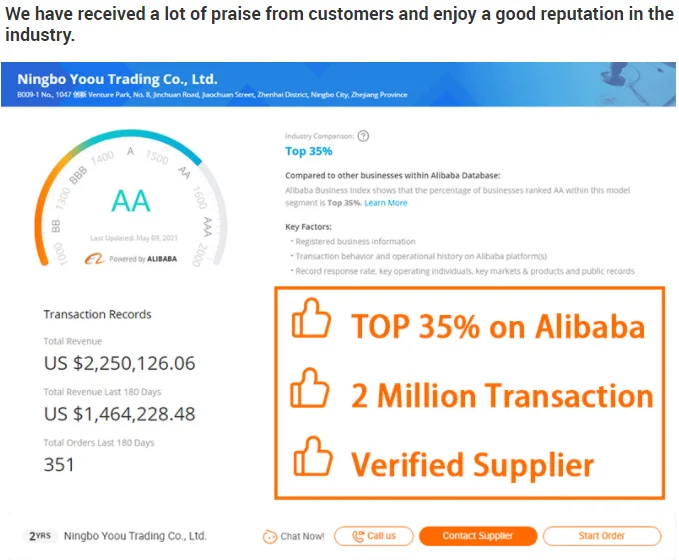
Task: Click the phone icon in Call us
Action: tap(358, 536)
